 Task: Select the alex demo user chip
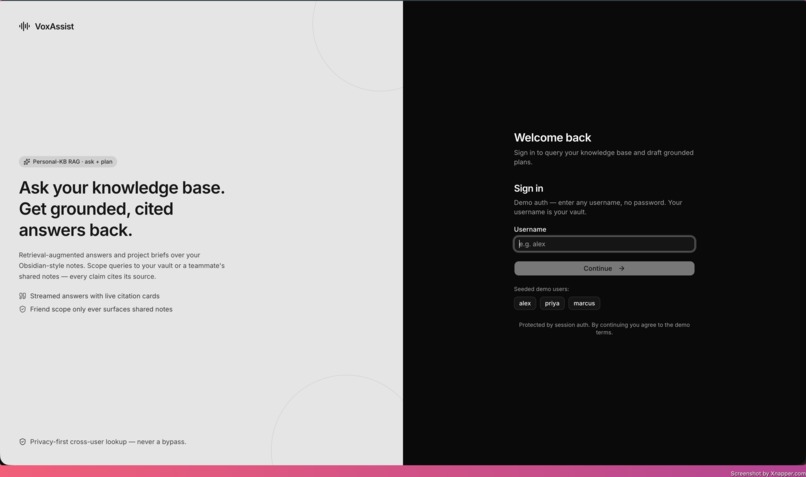525,303
